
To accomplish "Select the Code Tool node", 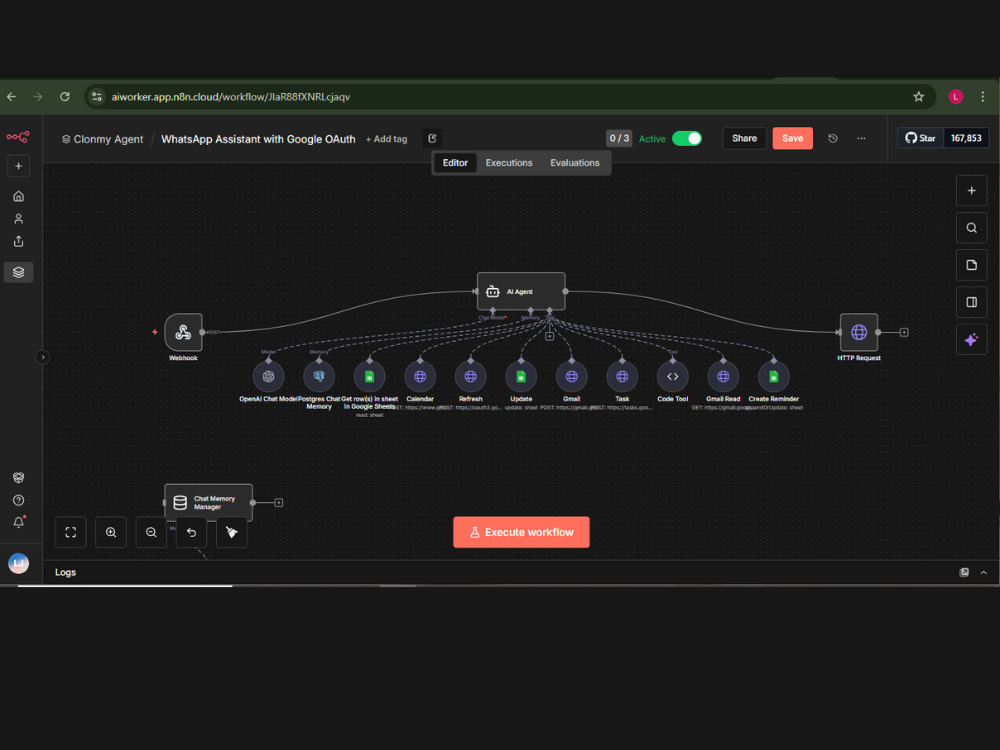I will point(673,377).
